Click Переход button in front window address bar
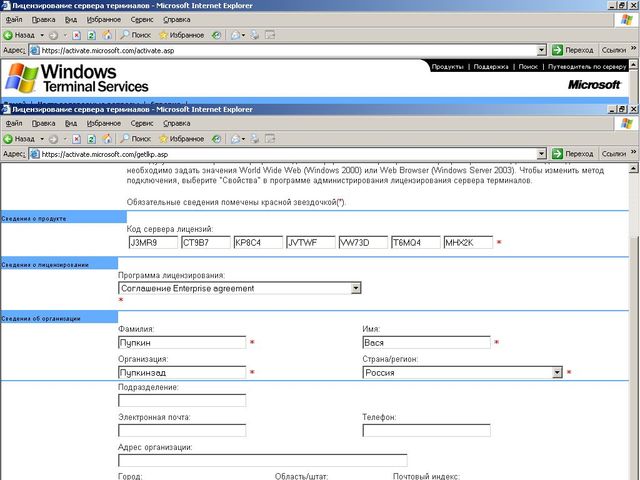The width and height of the screenshot is (640, 480). 573,154
